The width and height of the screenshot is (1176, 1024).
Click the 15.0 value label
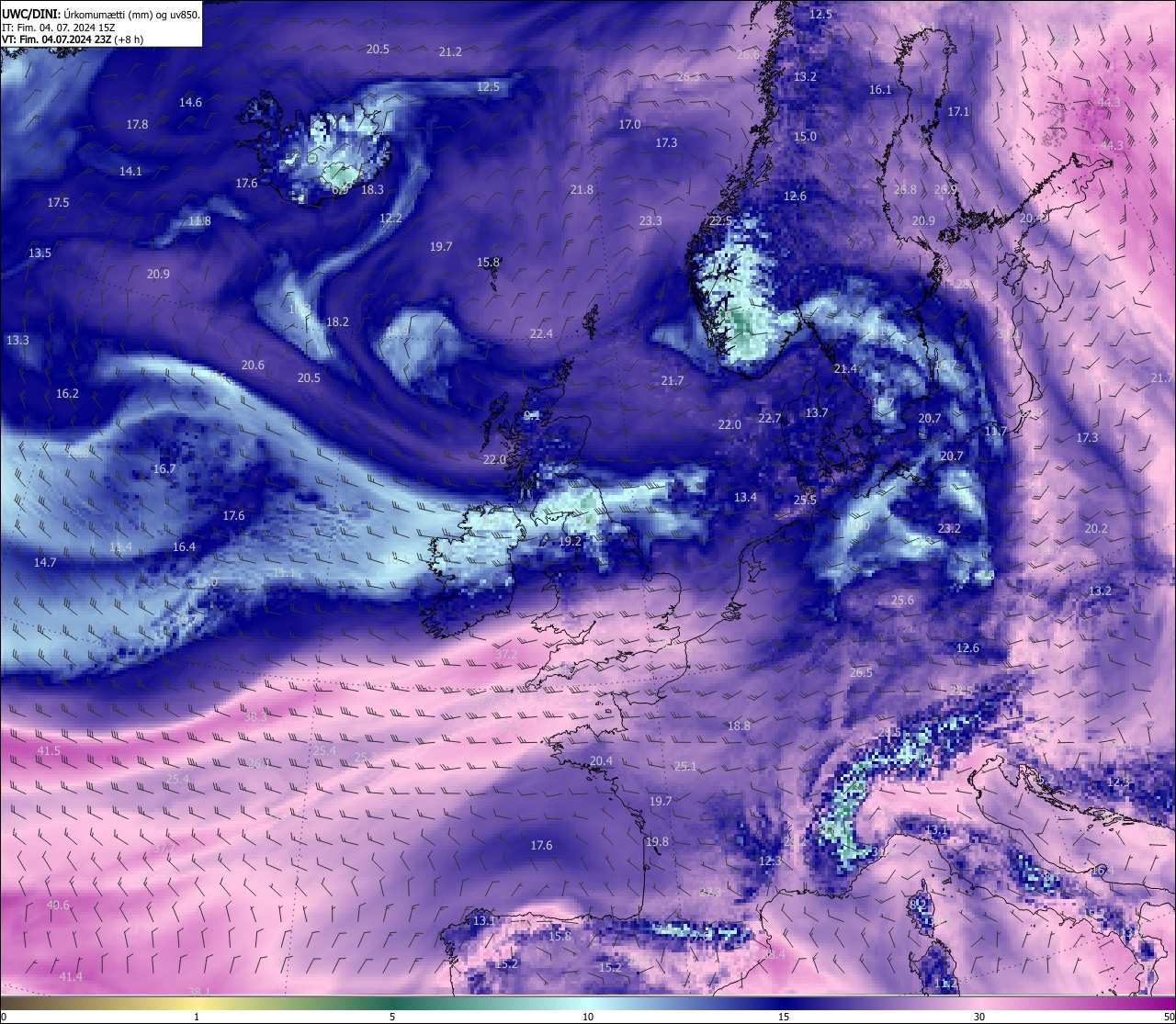click(805, 137)
